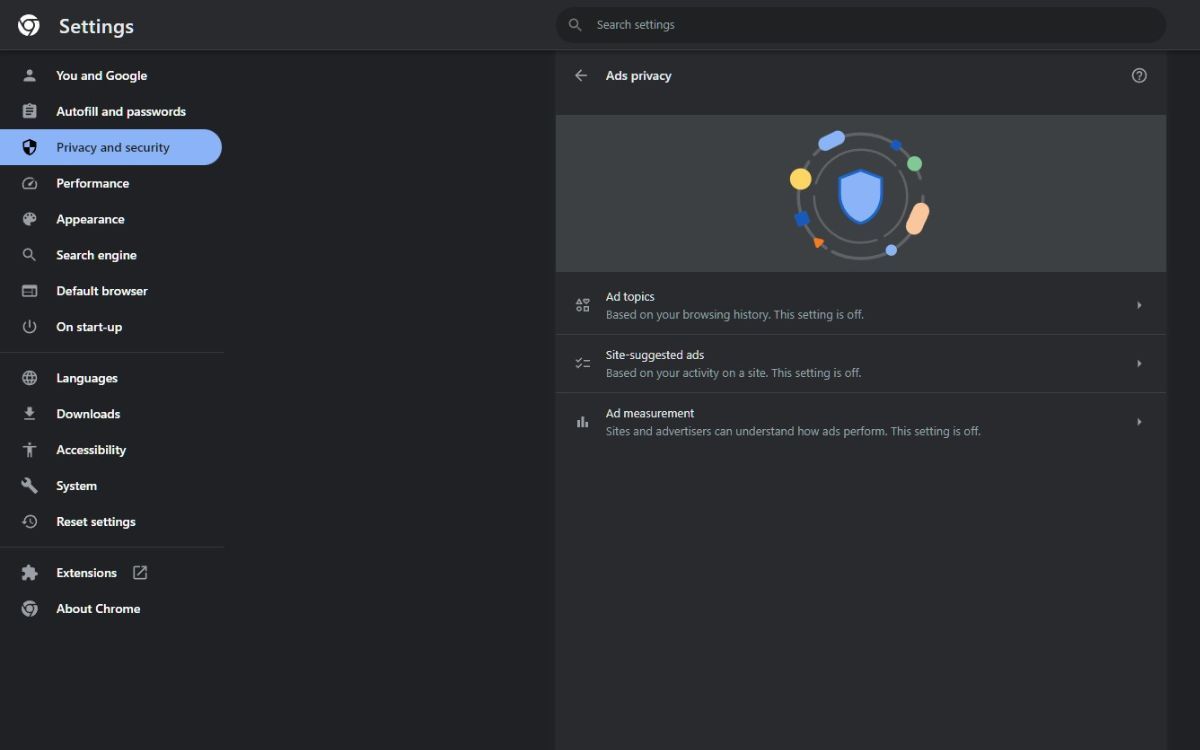Click the Site-suggested ads checklist icon
Image resolution: width=1200 pixels, height=750 pixels.
click(x=582, y=363)
